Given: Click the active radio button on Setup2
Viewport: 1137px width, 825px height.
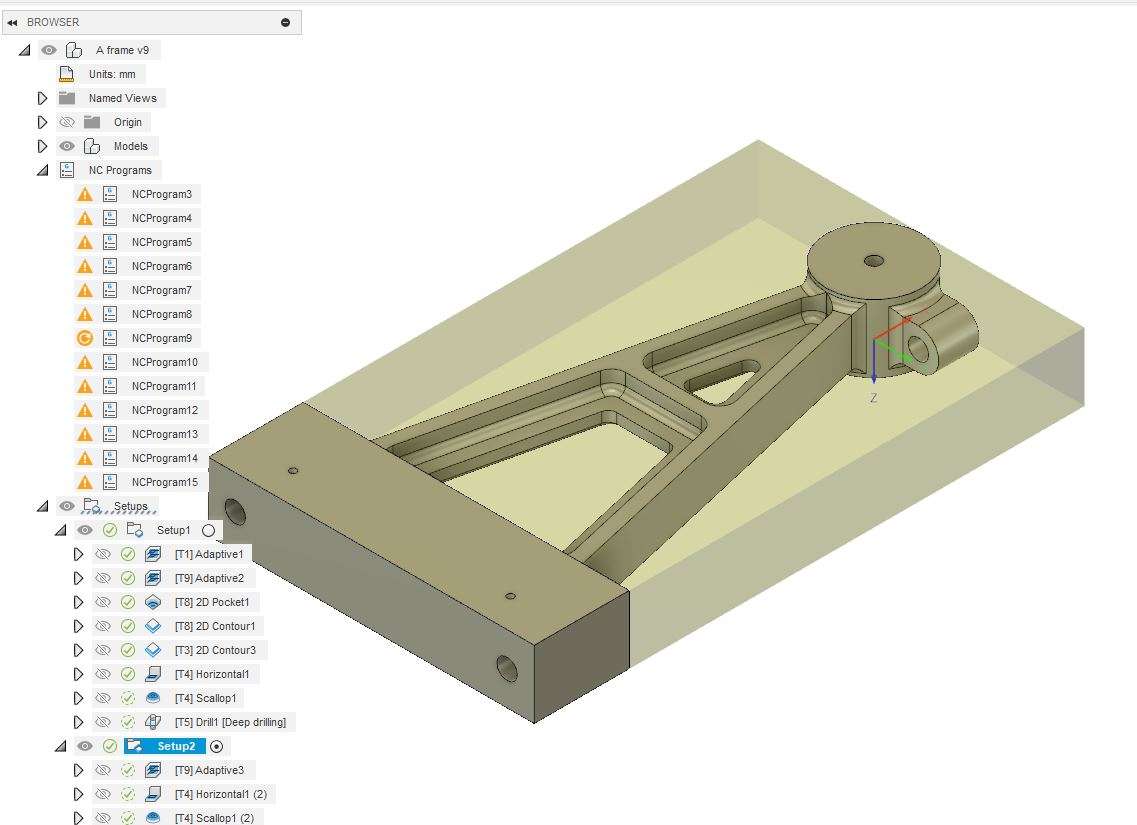Looking at the screenshot, I should pos(216,746).
